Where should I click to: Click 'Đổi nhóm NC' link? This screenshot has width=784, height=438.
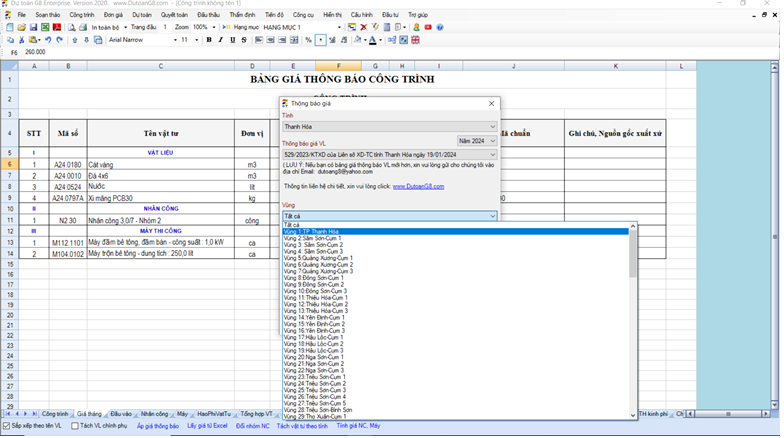[x=254, y=428]
